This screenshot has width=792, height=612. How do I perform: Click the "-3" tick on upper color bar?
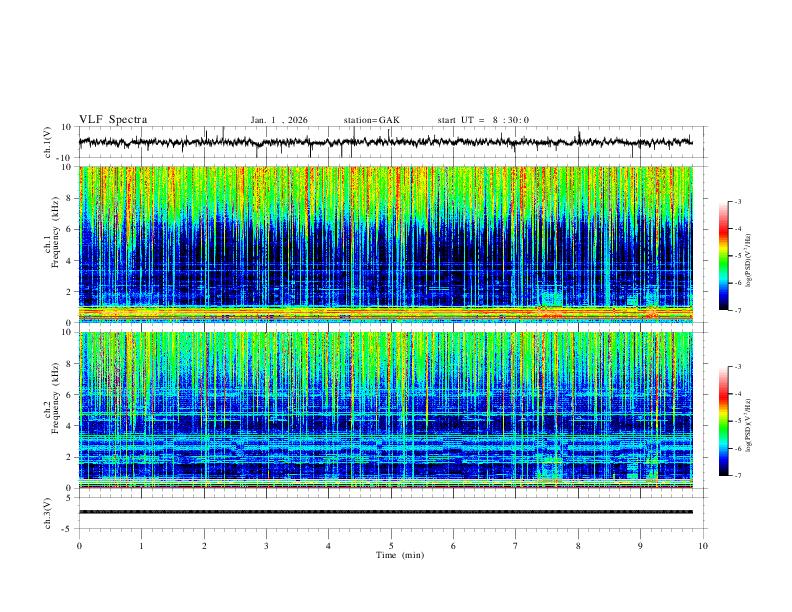[738, 201]
